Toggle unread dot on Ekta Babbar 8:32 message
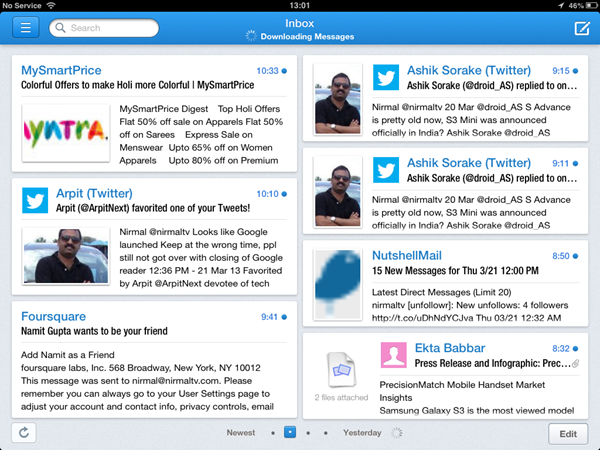Image resolution: width=600 pixels, height=450 pixels. (575, 349)
